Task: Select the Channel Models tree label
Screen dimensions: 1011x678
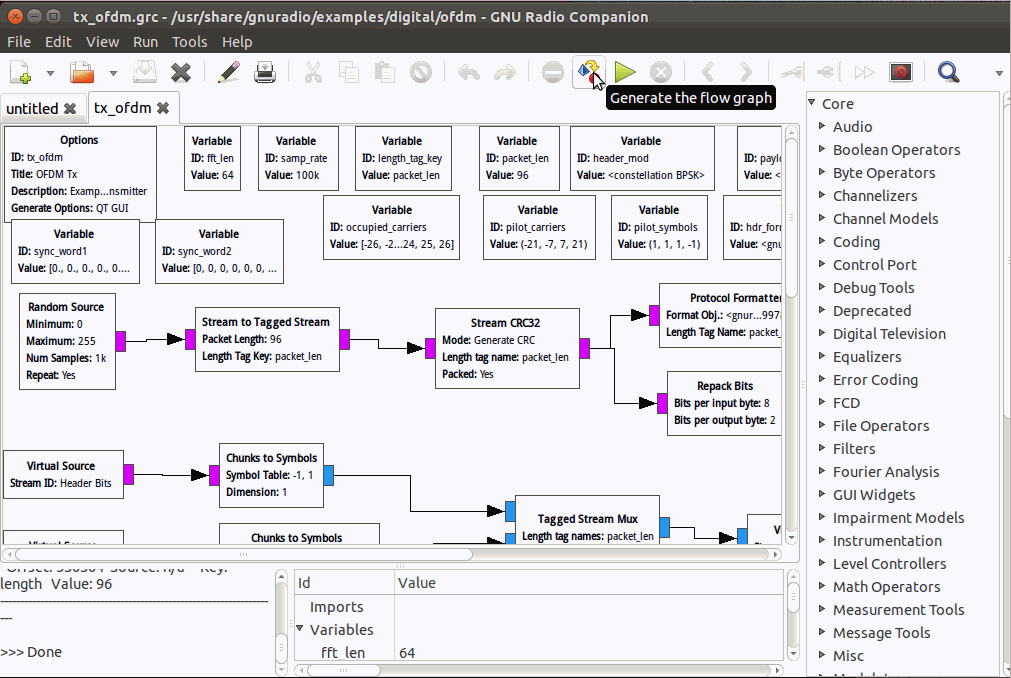Action: 885,218
